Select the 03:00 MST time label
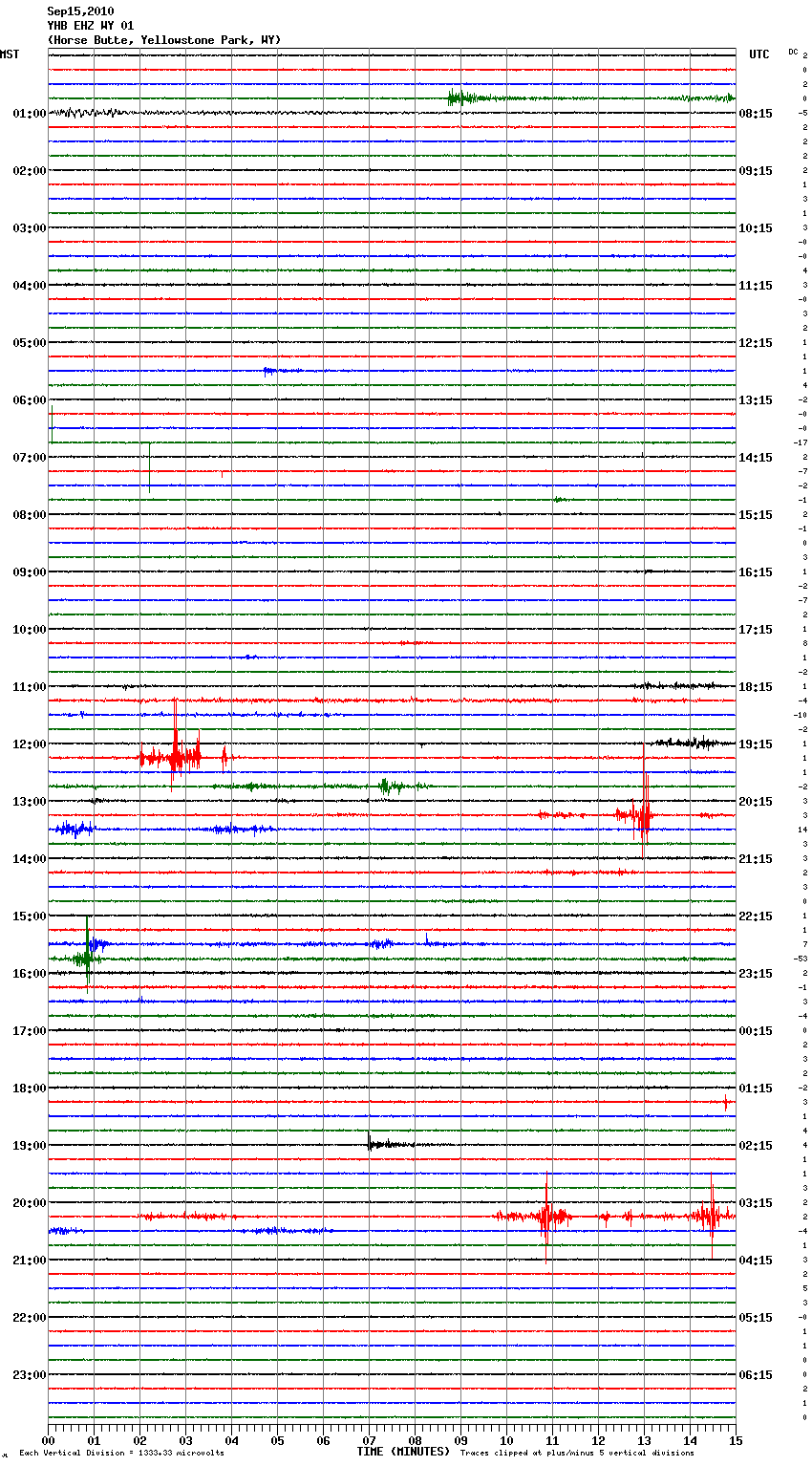The image size is (812, 1466). pos(30,228)
